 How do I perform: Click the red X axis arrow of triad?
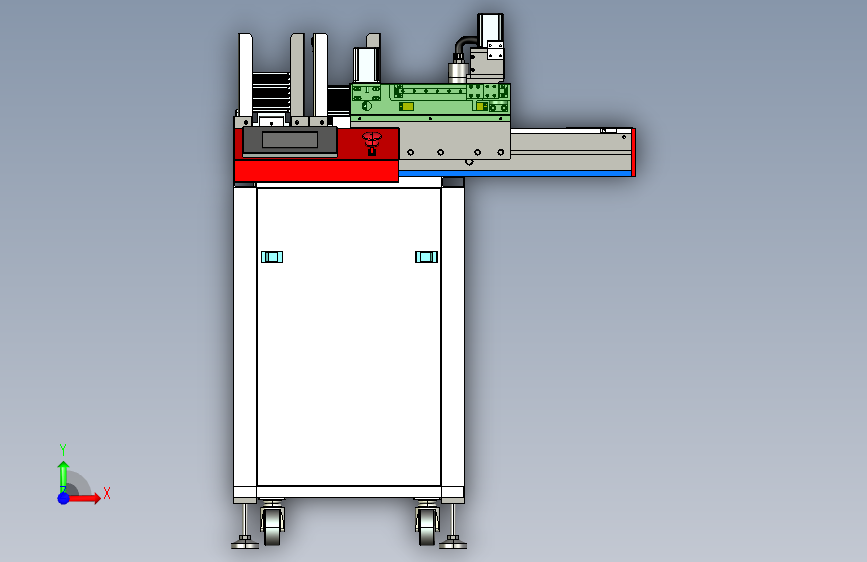pos(84,498)
